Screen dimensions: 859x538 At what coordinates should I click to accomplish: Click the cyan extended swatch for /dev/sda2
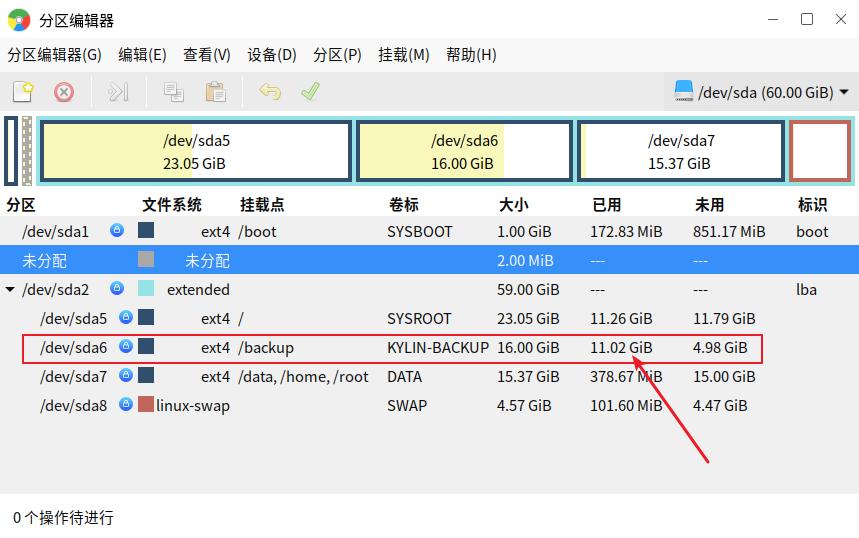[x=146, y=288]
